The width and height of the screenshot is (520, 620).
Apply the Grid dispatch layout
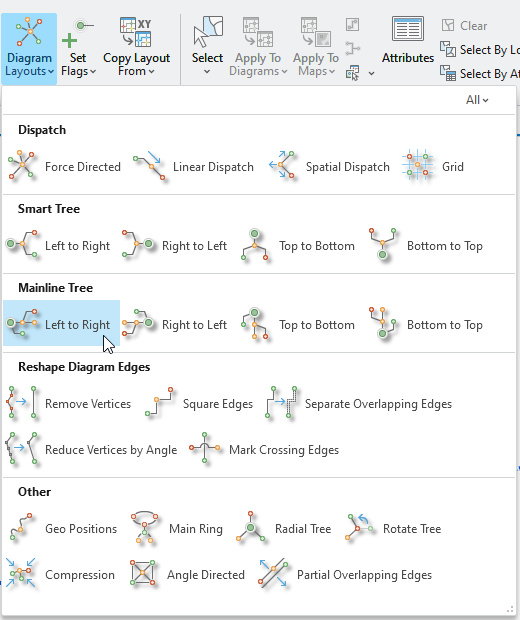433,166
